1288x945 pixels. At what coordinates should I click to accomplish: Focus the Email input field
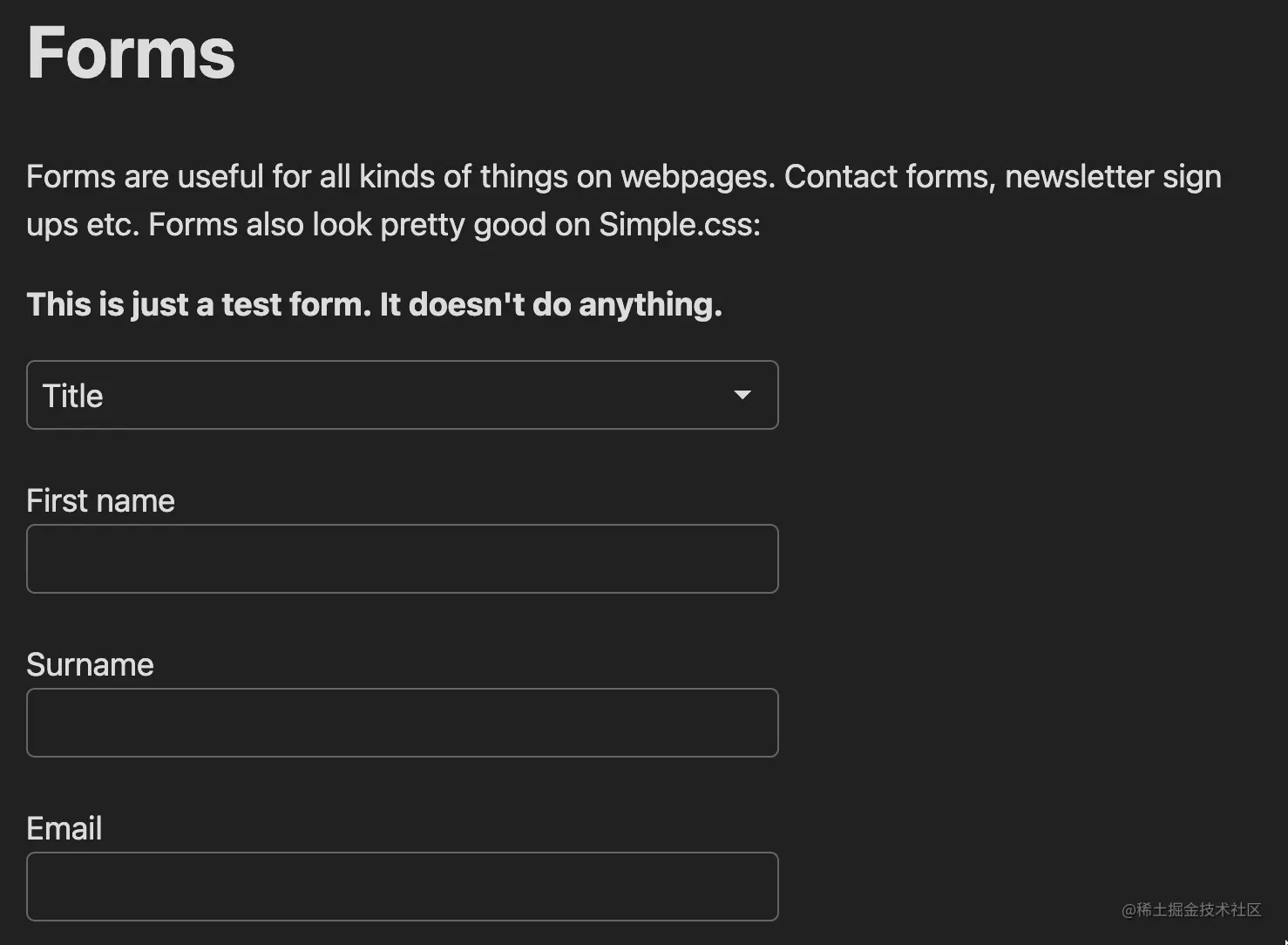(402, 887)
